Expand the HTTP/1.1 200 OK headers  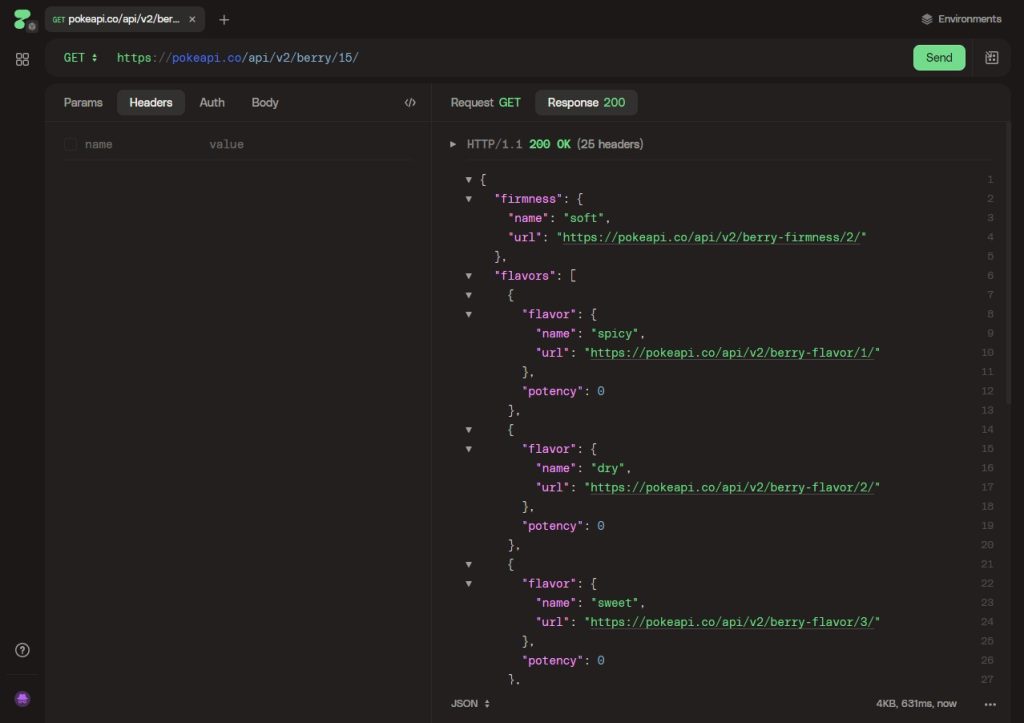pyautogui.click(x=453, y=144)
